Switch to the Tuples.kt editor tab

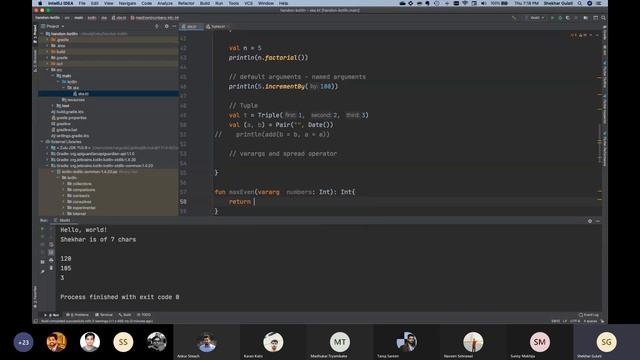[217, 27]
